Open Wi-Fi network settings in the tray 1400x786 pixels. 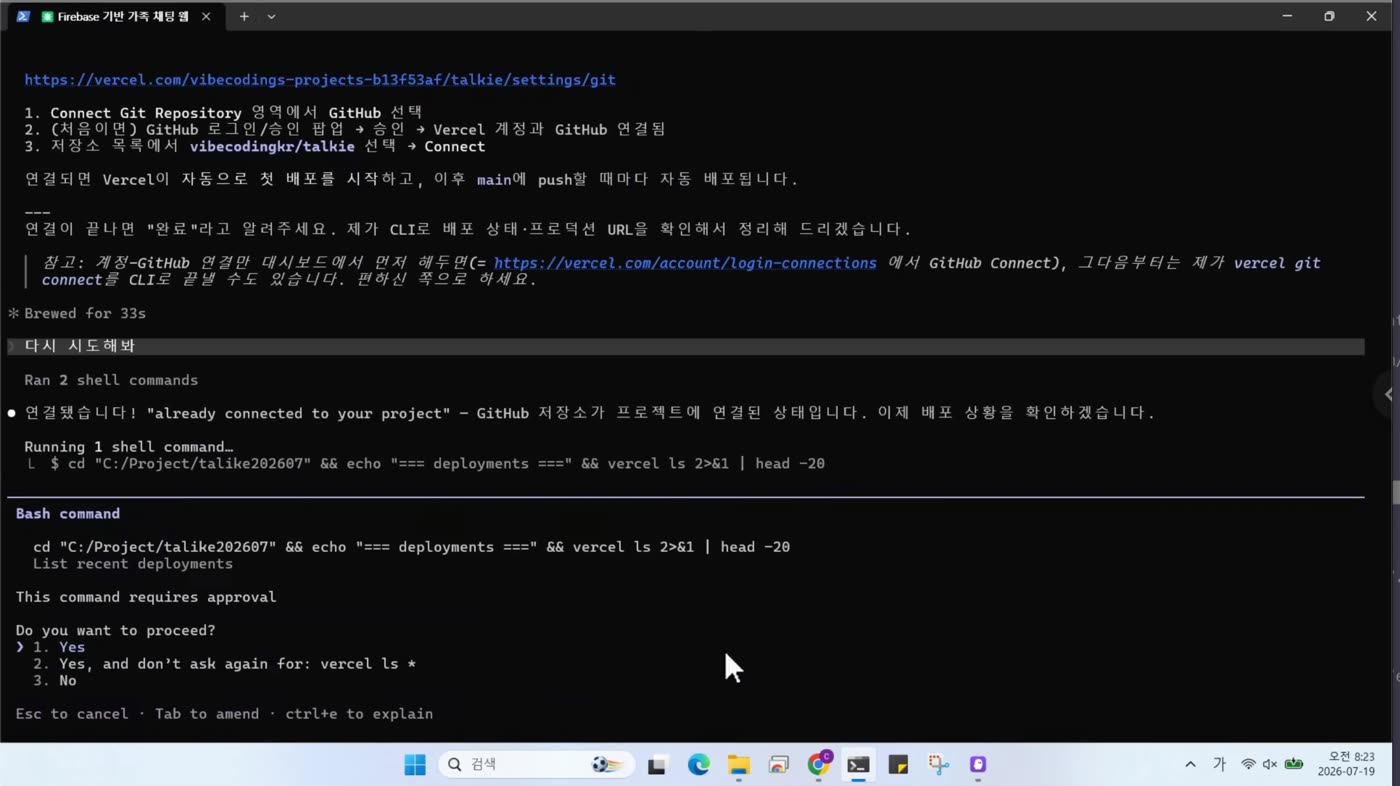tap(1248, 765)
